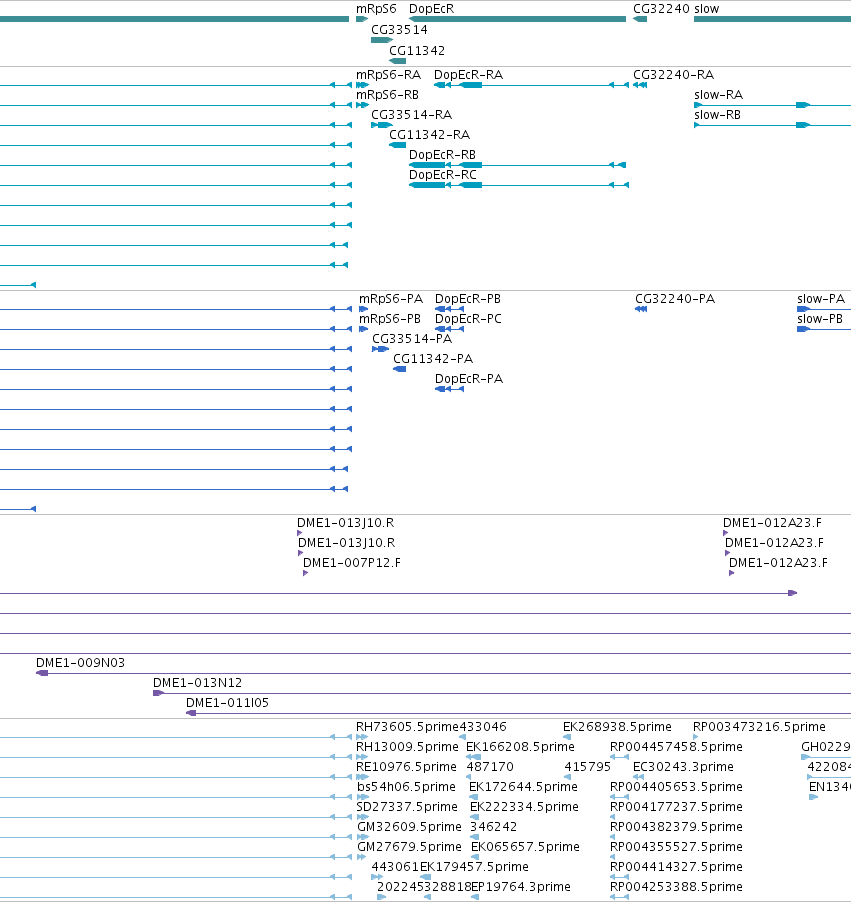The height and width of the screenshot is (902, 851).
Task: Open EST RH73605.5prime
Action: pyautogui.click(x=407, y=727)
